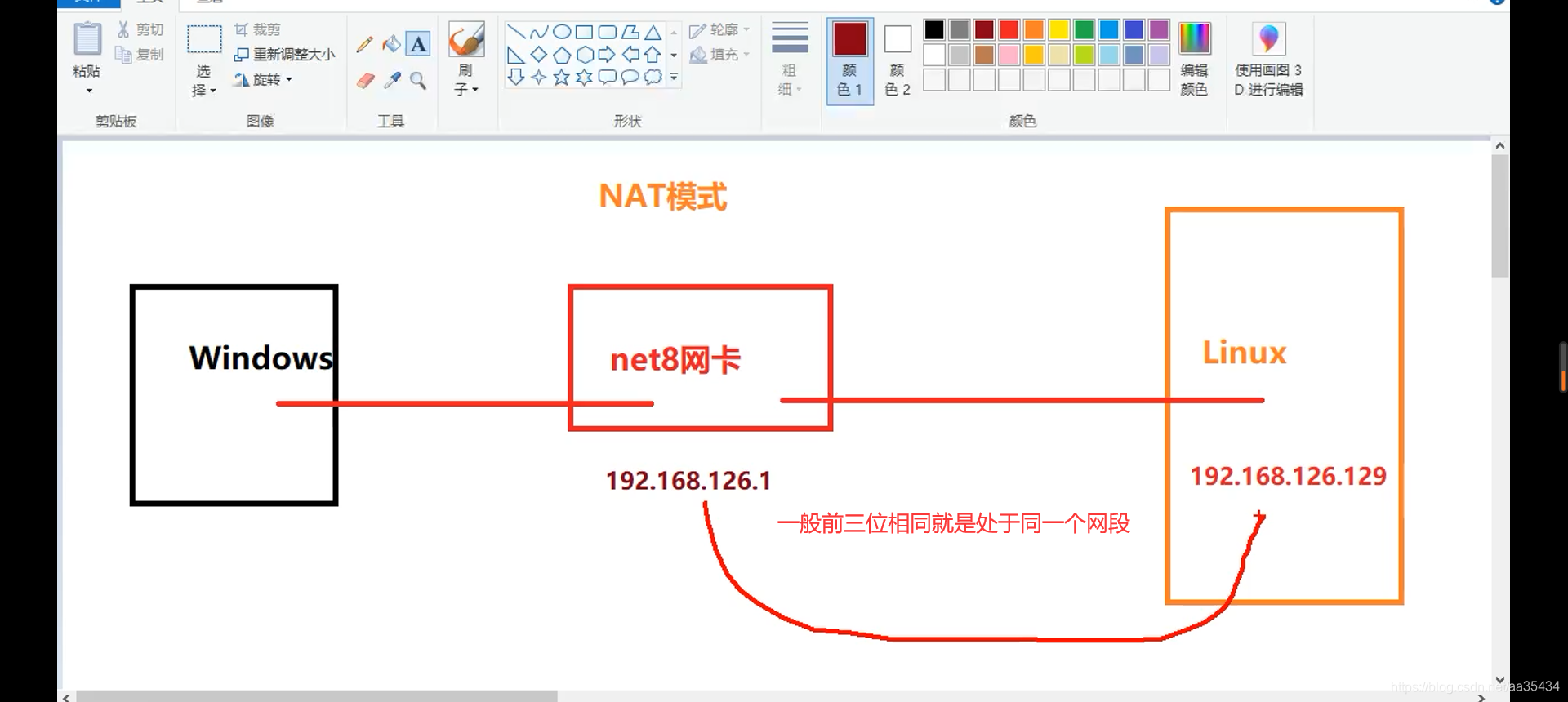Pick the Right triangle shape

(516, 55)
